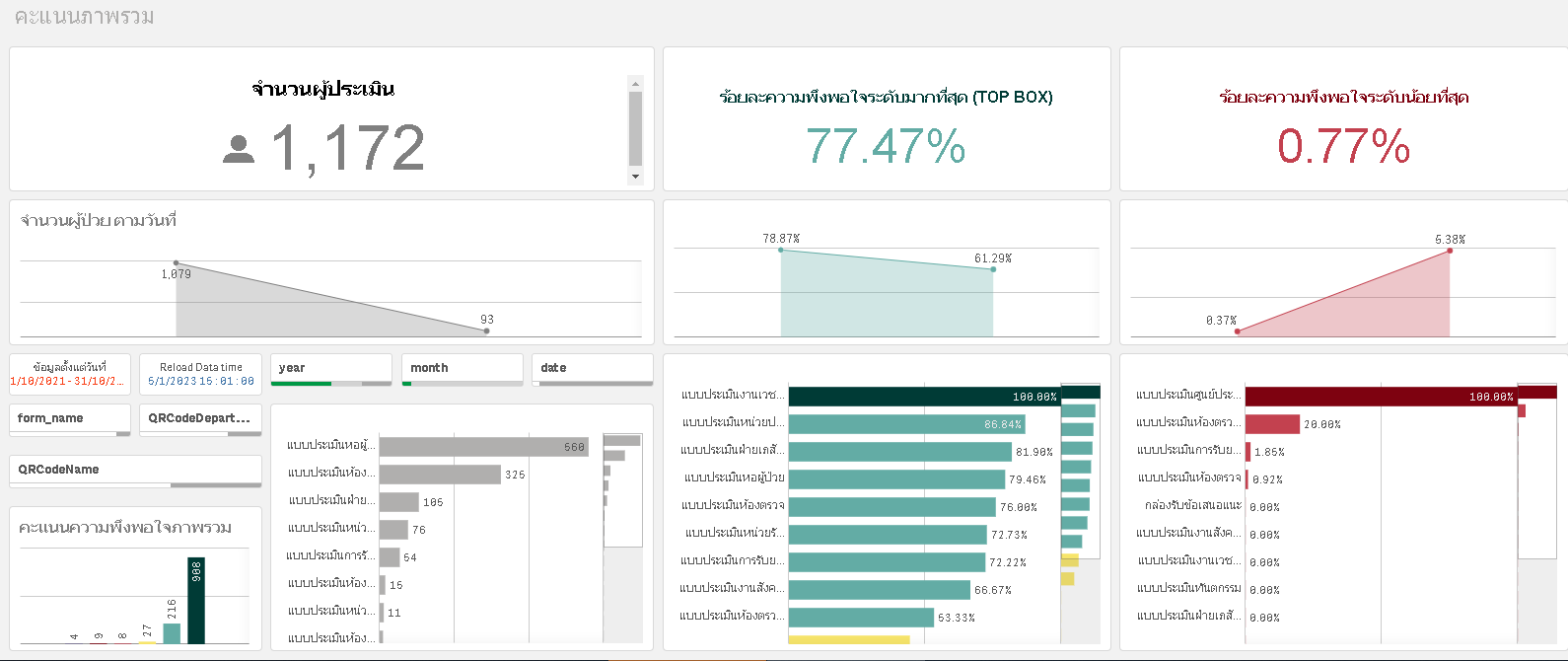Select the gray bar labeled 560
This screenshot has height=661, width=1568.
point(483,447)
